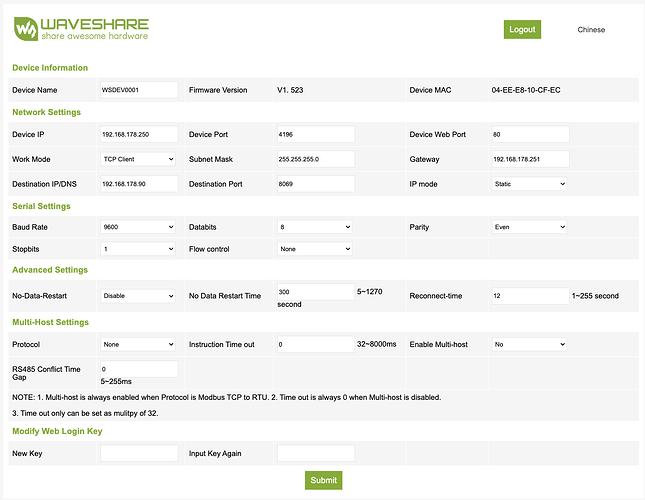Click the Serial Settings heading

42,206
